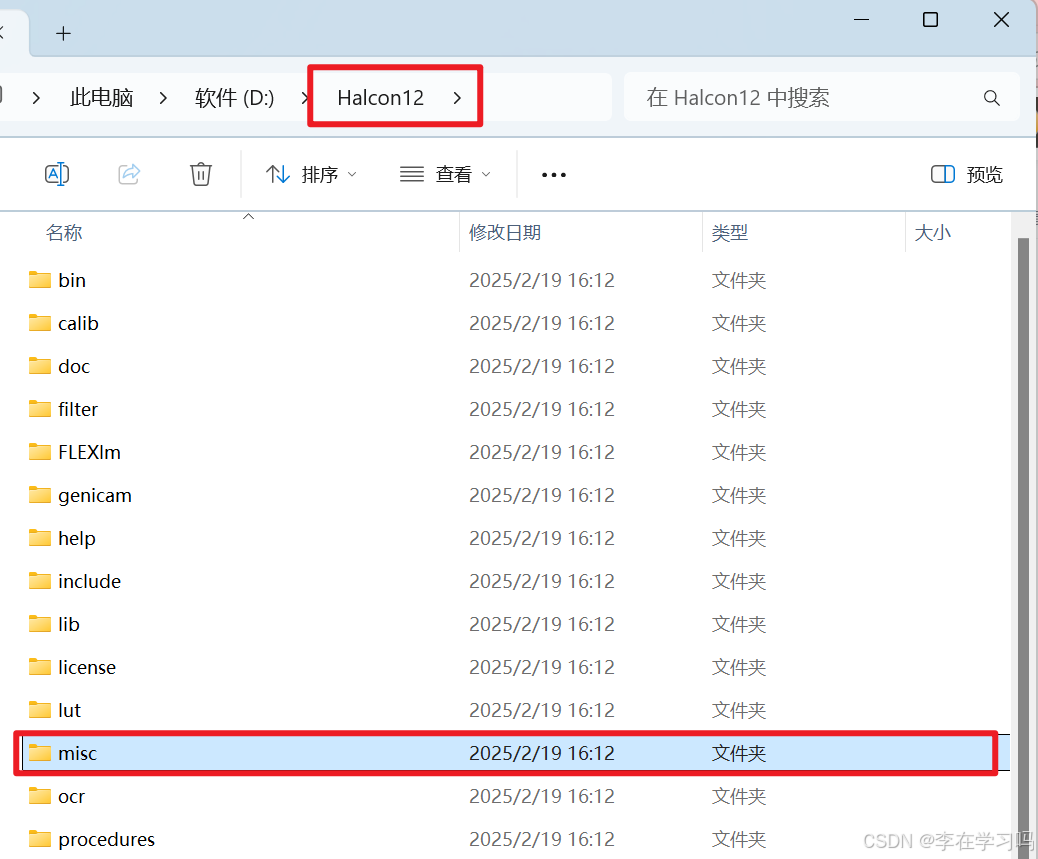Click the Share icon
The image size is (1038, 859).
[129, 174]
